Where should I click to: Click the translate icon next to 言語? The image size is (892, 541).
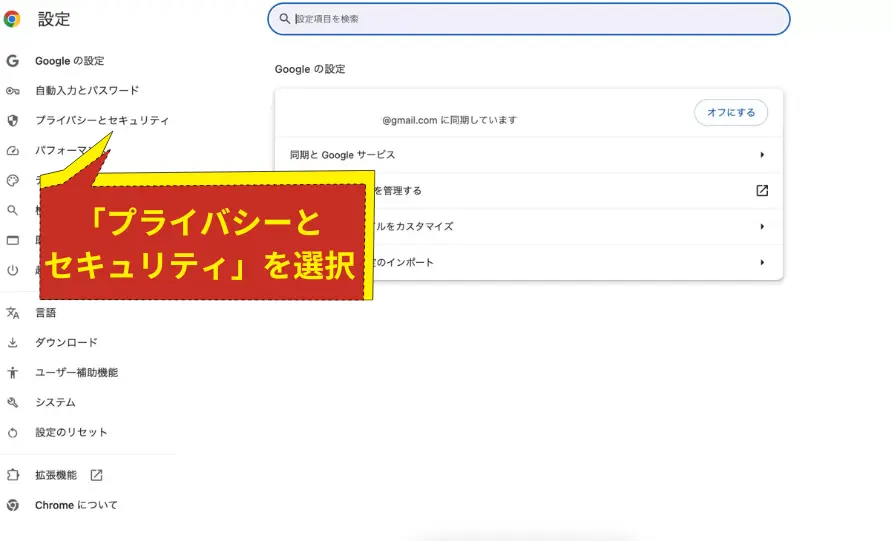coord(13,313)
